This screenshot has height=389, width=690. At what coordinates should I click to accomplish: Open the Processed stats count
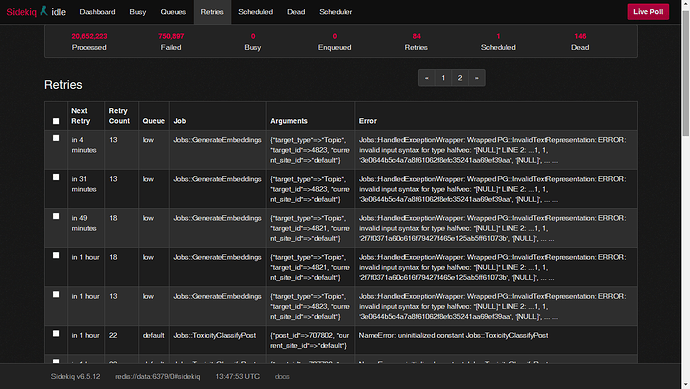tap(89, 36)
